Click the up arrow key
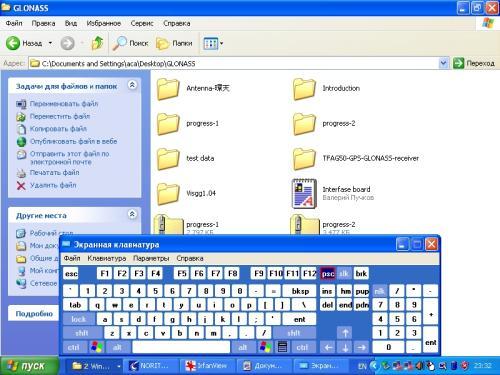The height and width of the screenshot is (375, 500). [345, 333]
